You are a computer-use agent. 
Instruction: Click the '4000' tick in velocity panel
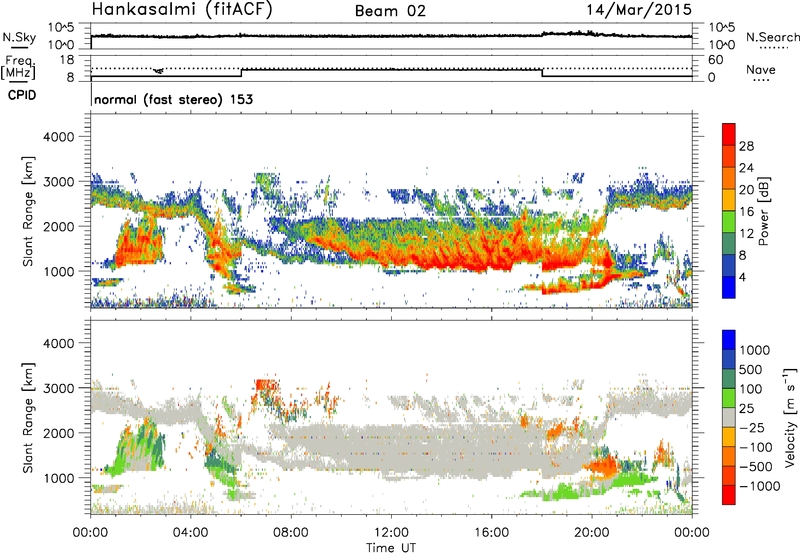(x=58, y=343)
